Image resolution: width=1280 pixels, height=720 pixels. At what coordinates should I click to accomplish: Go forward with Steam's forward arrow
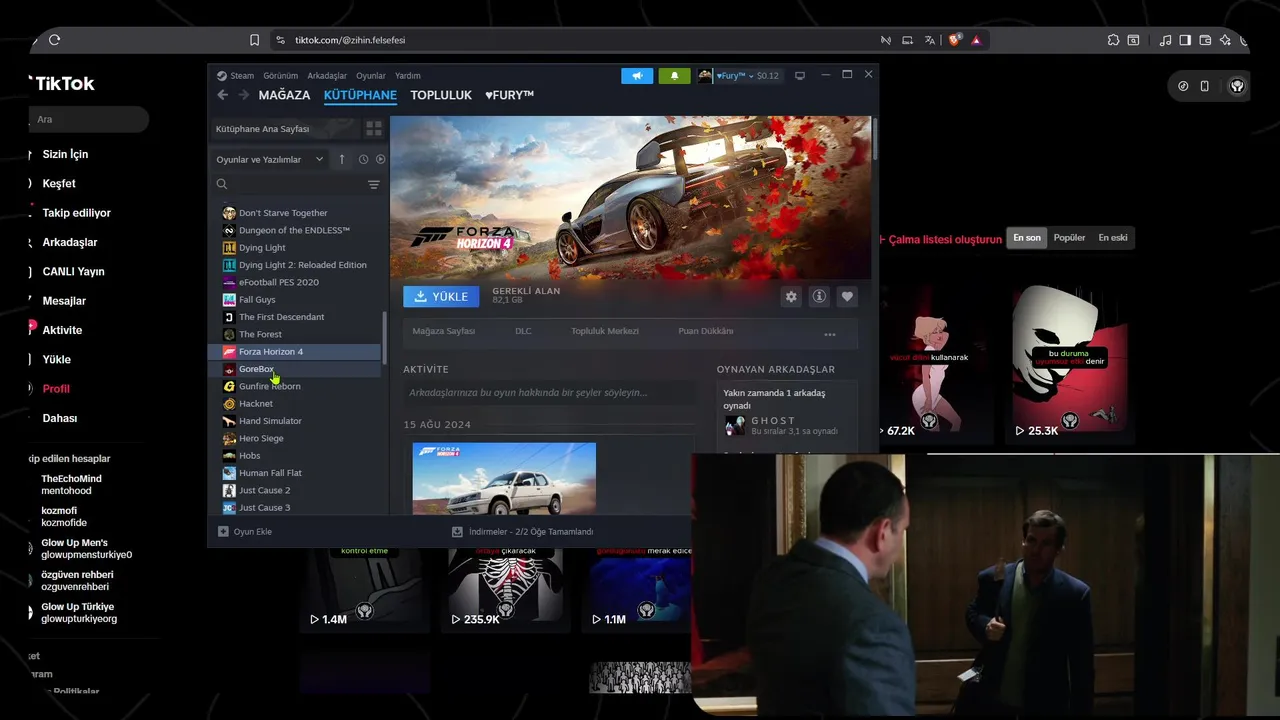243,95
